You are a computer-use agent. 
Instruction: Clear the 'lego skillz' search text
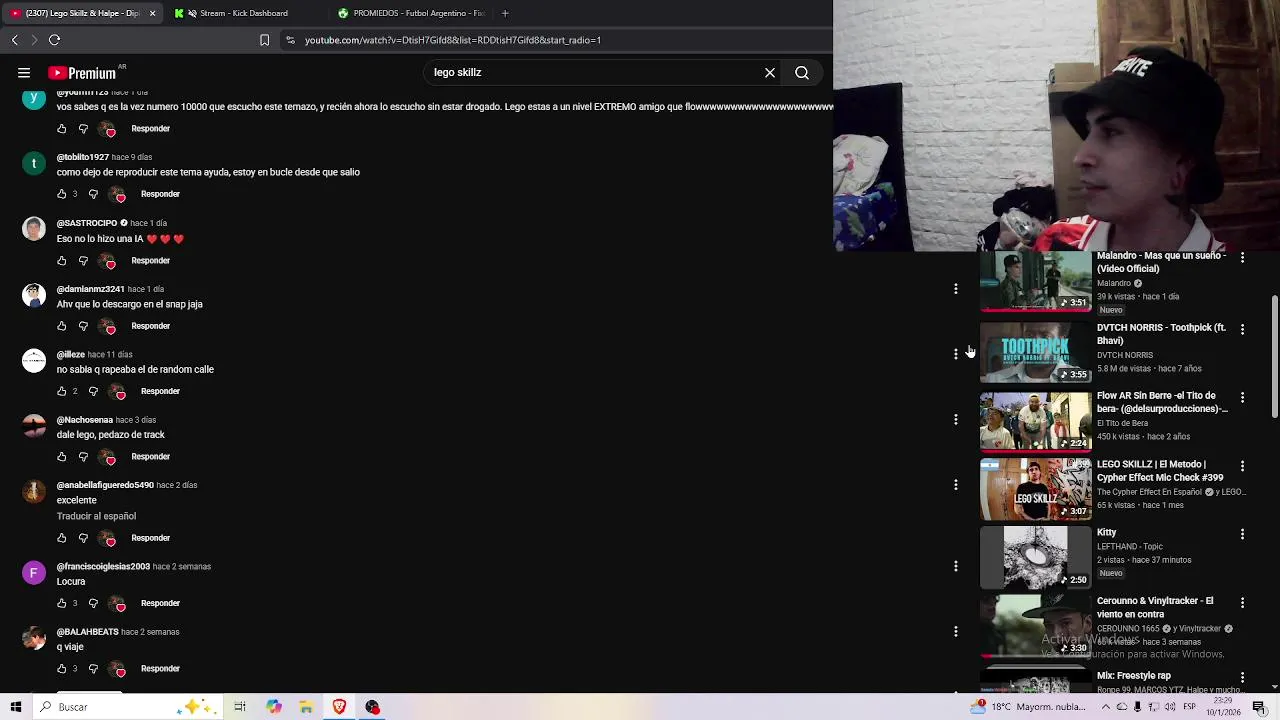coord(770,73)
